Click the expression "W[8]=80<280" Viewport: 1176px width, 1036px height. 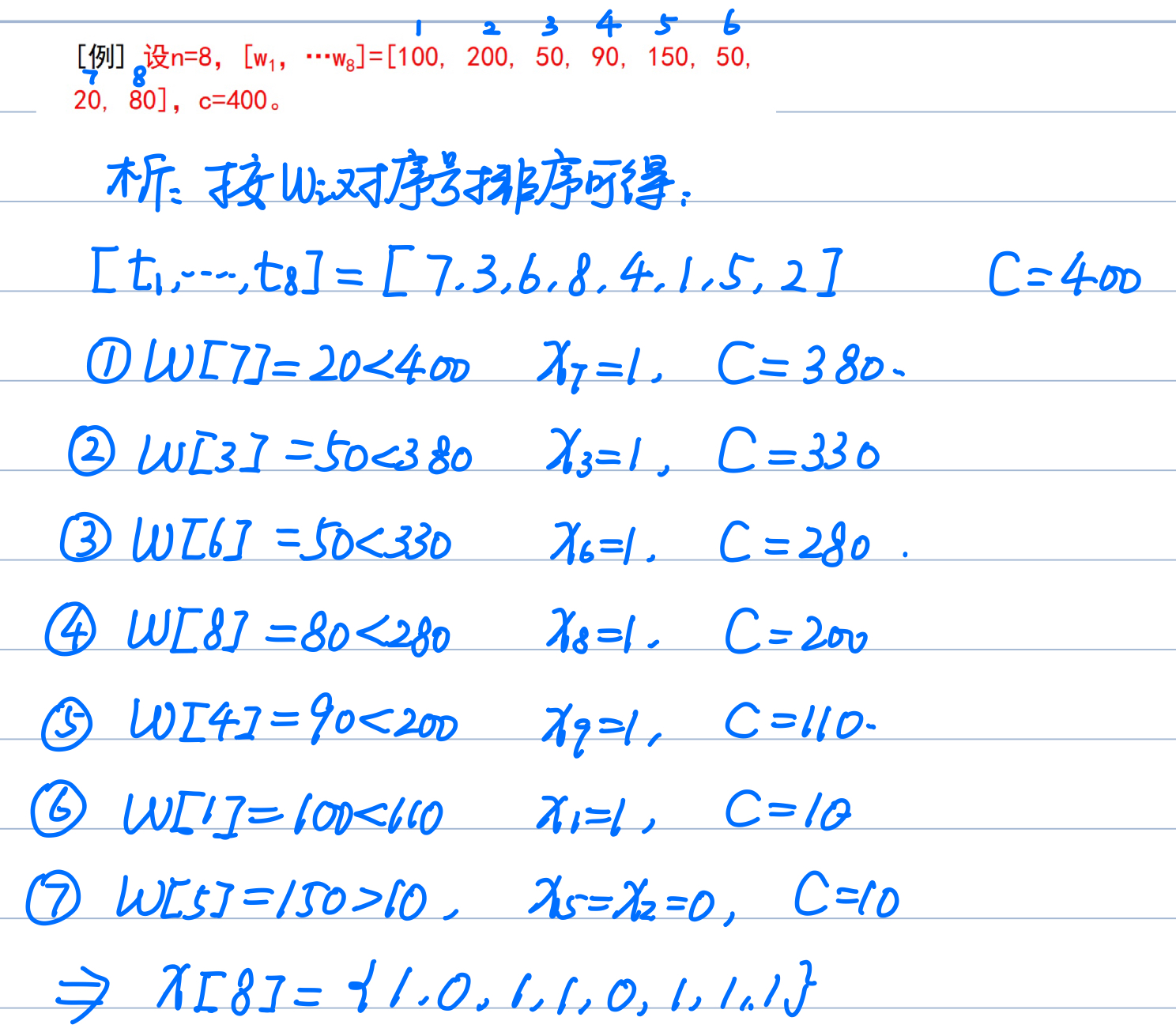(x=289, y=633)
